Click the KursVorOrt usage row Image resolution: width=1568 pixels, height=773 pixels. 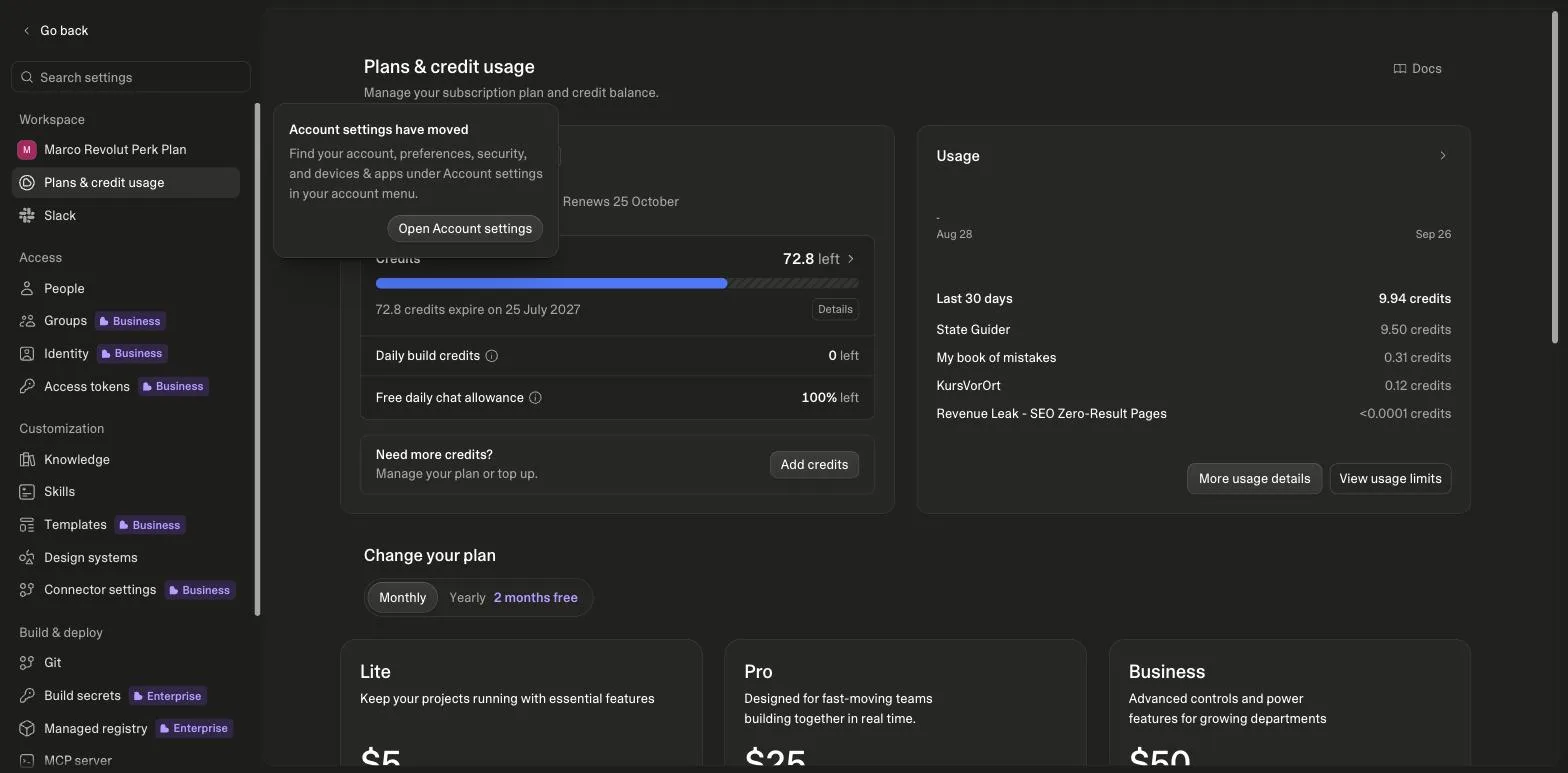[1193, 386]
